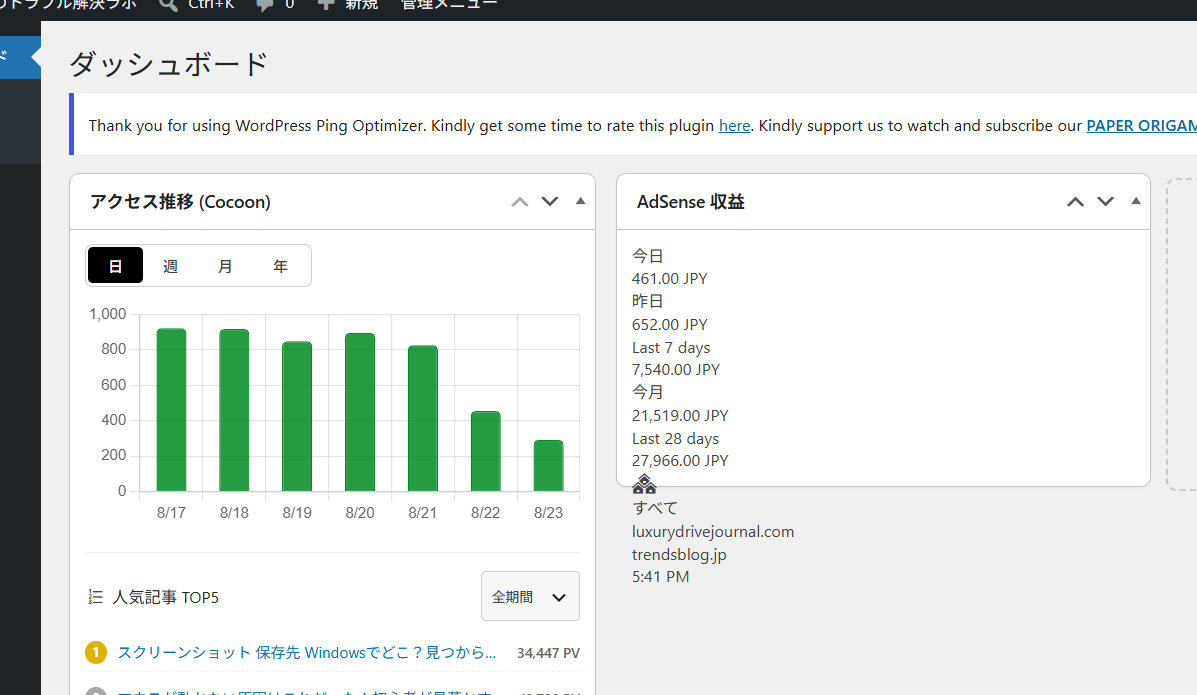Switch chart to 年 view
The height and width of the screenshot is (695, 1197).
280,266
